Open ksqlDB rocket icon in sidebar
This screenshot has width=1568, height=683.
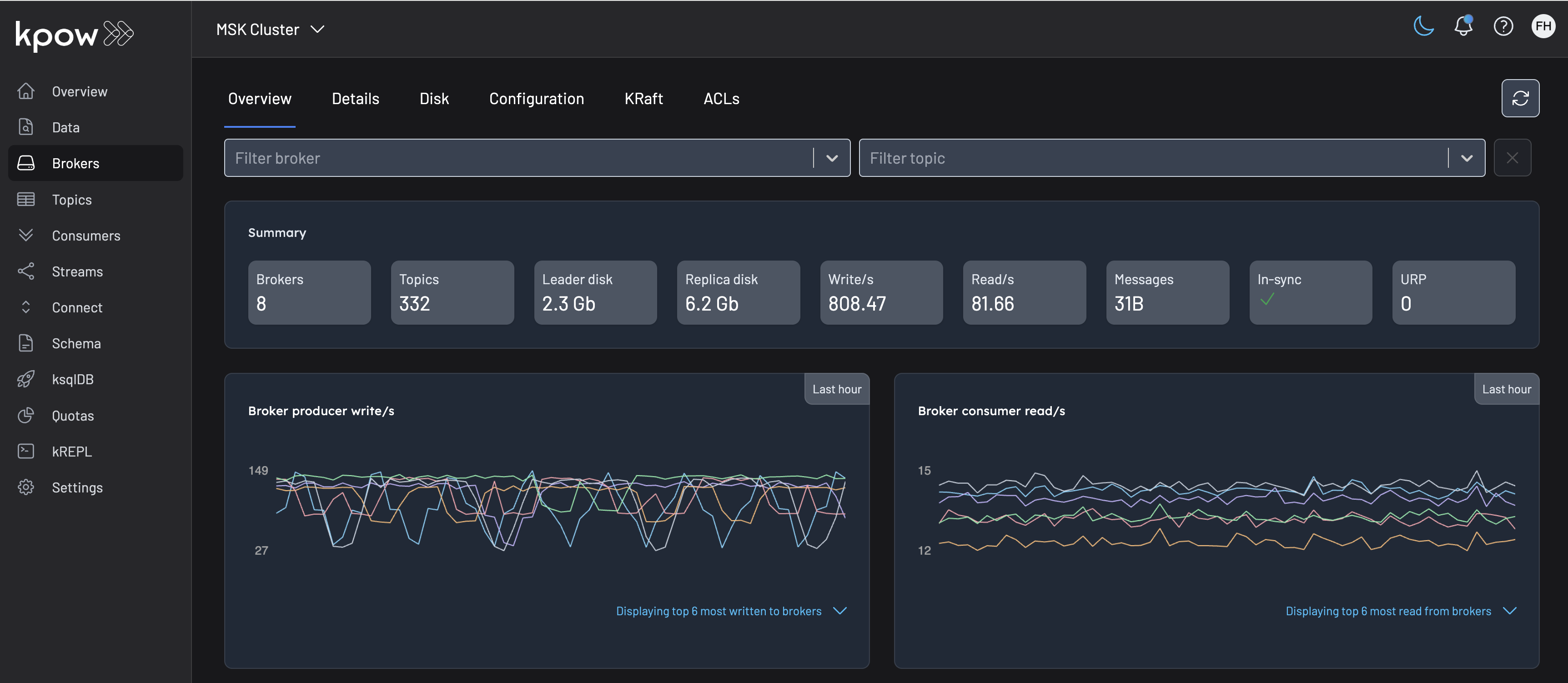click(26, 379)
